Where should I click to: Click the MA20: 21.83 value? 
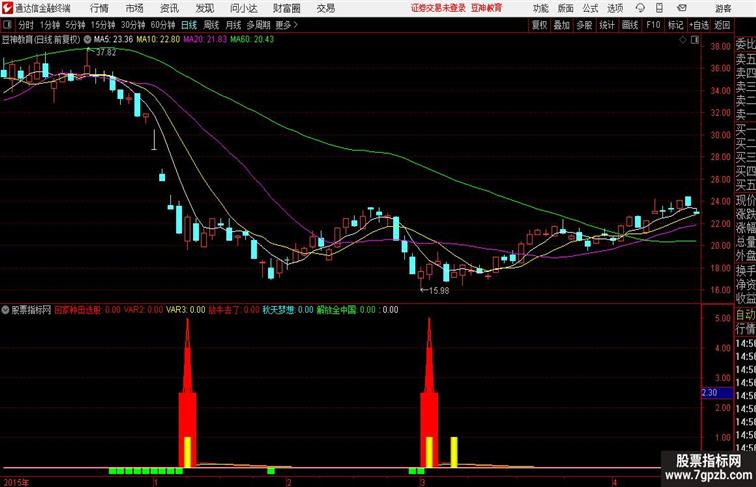(x=205, y=40)
